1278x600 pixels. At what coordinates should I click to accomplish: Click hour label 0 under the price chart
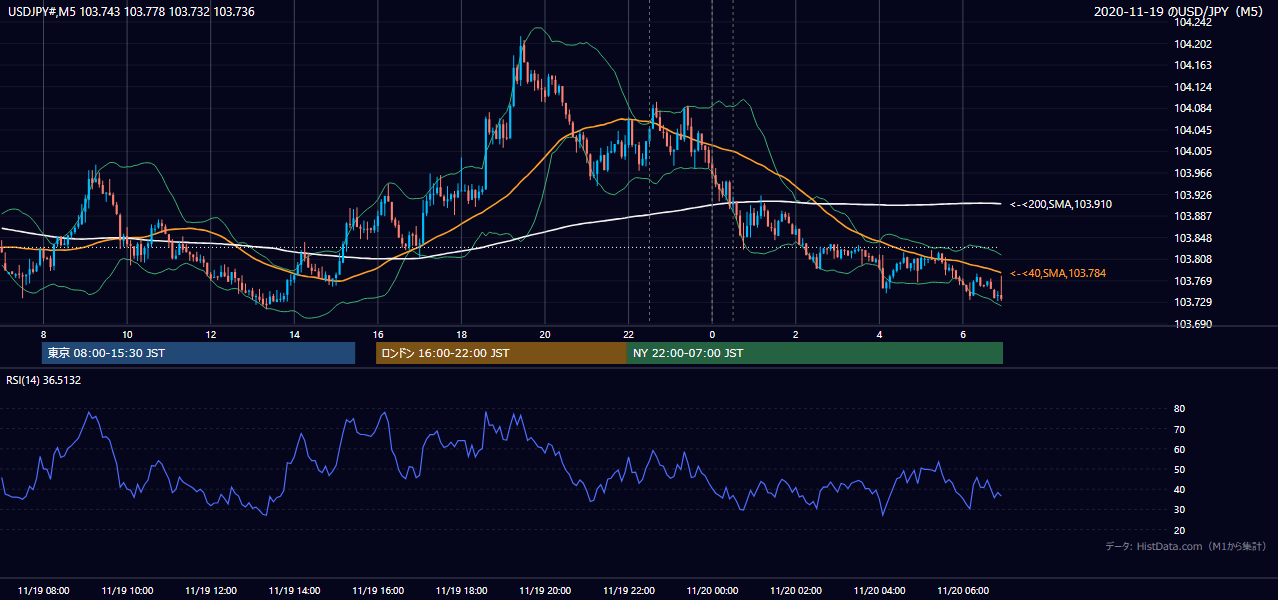(x=712, y=333)
